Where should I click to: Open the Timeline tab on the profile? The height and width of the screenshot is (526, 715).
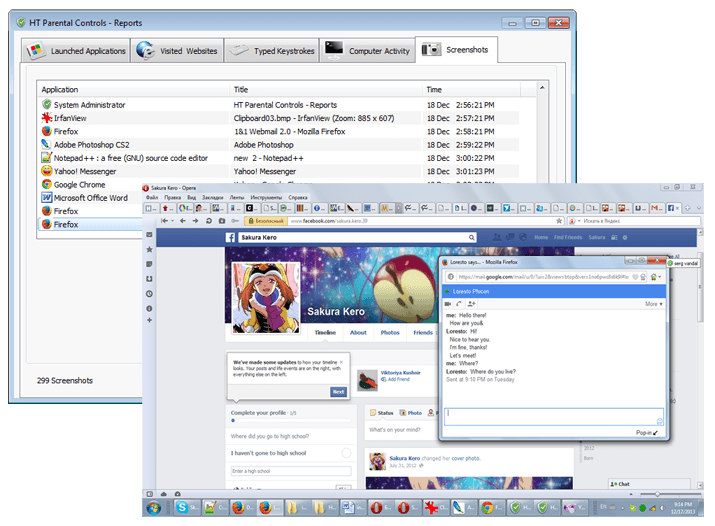[x=325, y=332]
